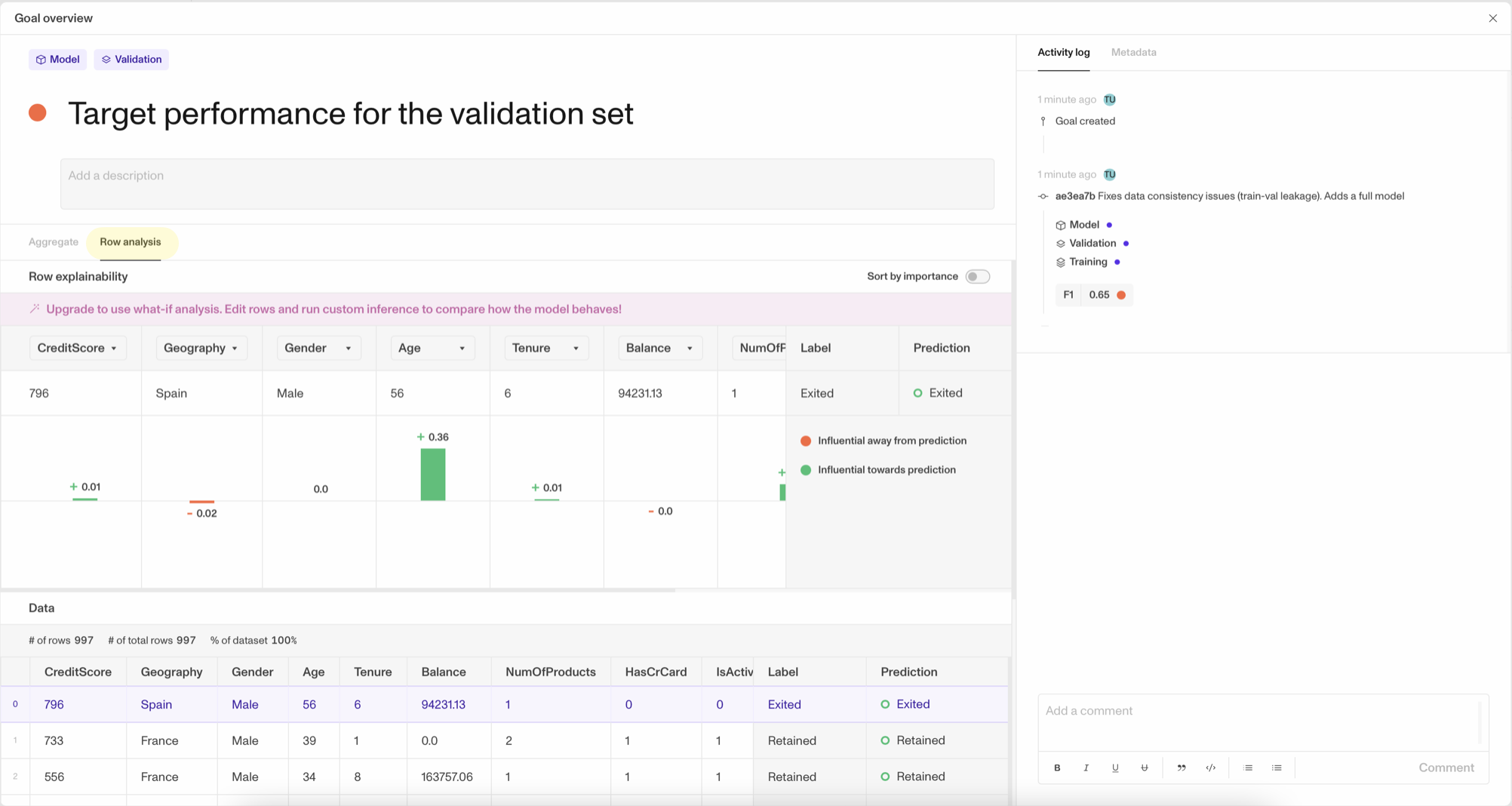Select data row with CreditScore 733
The width and height of the screenshot is (1512, 806).
point(504,740)
